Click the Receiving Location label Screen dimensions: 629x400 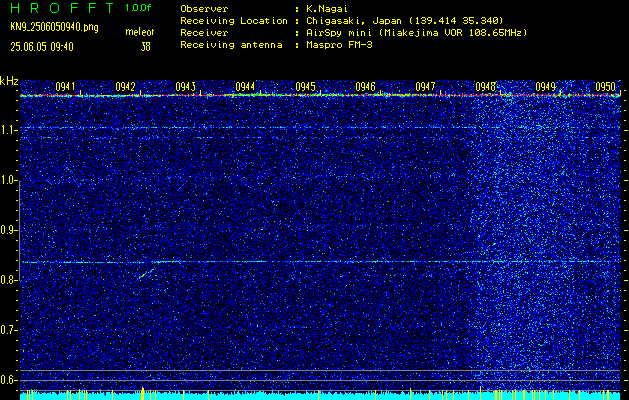(234, 21)
